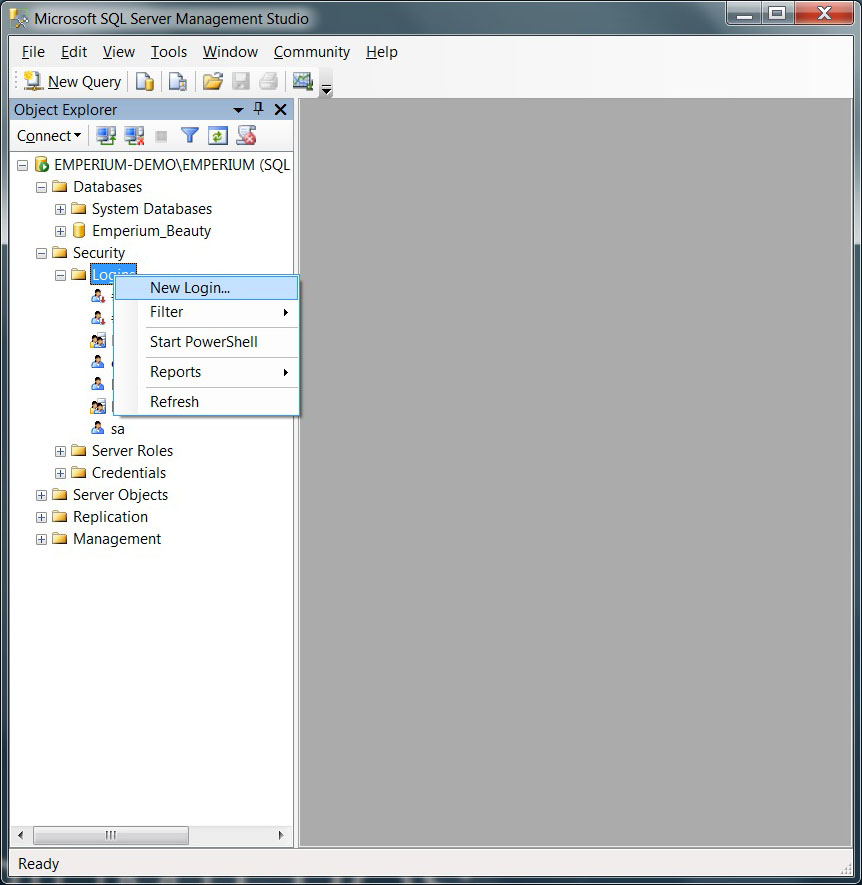Select the Emperium_Beauty database
This screenshot has width=862, height=885.
(151, 231)
